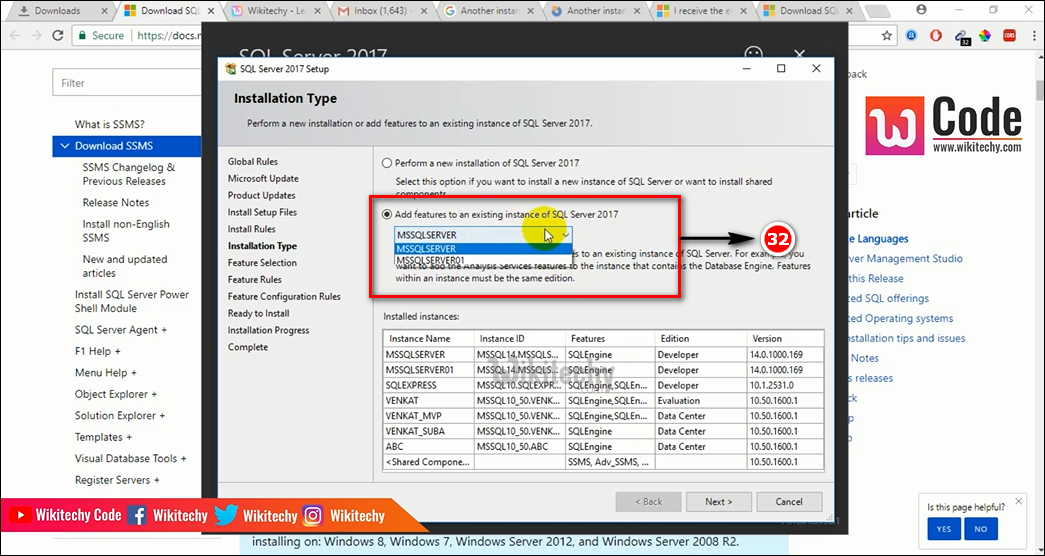Click the SQL Server 2017 Setup title icon
Image resolution: width=1045 pixels, height=556 pixels.
pos(232,69)
